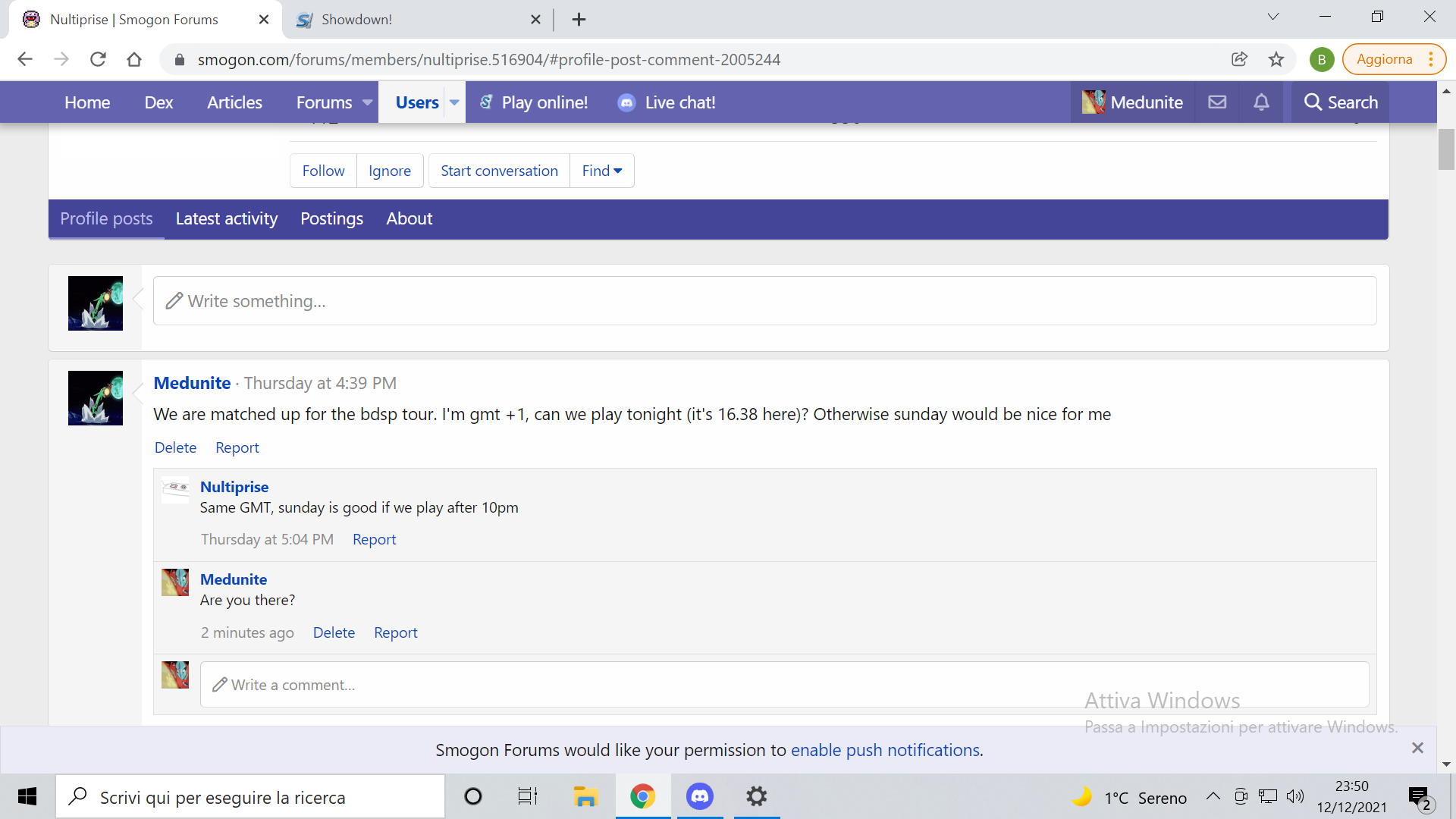1456x819 pixels.
Task: Expand the Users dropdown arrow
Action: [454, 102]
